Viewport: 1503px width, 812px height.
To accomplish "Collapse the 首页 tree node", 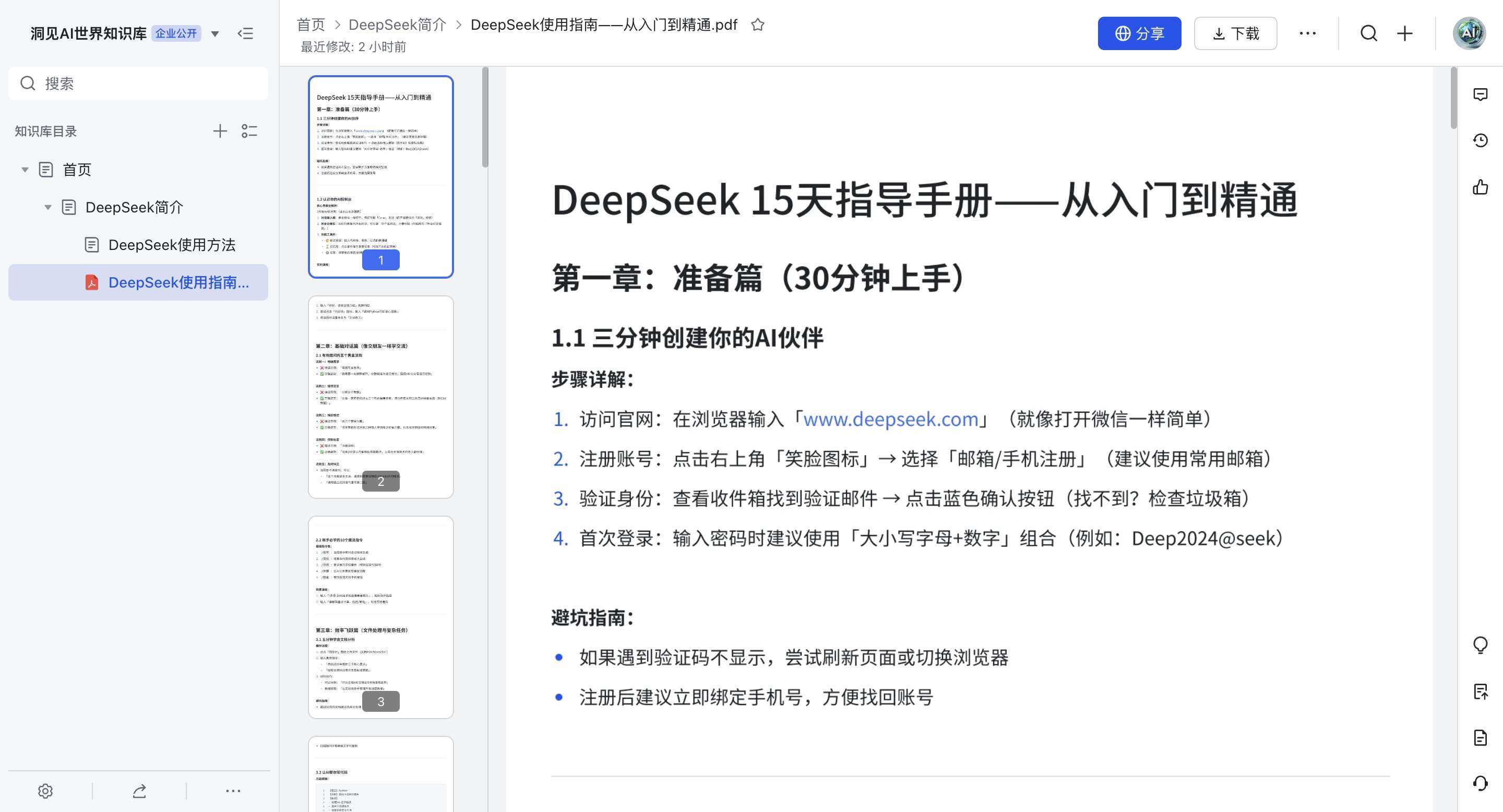I will pos(25,170).
